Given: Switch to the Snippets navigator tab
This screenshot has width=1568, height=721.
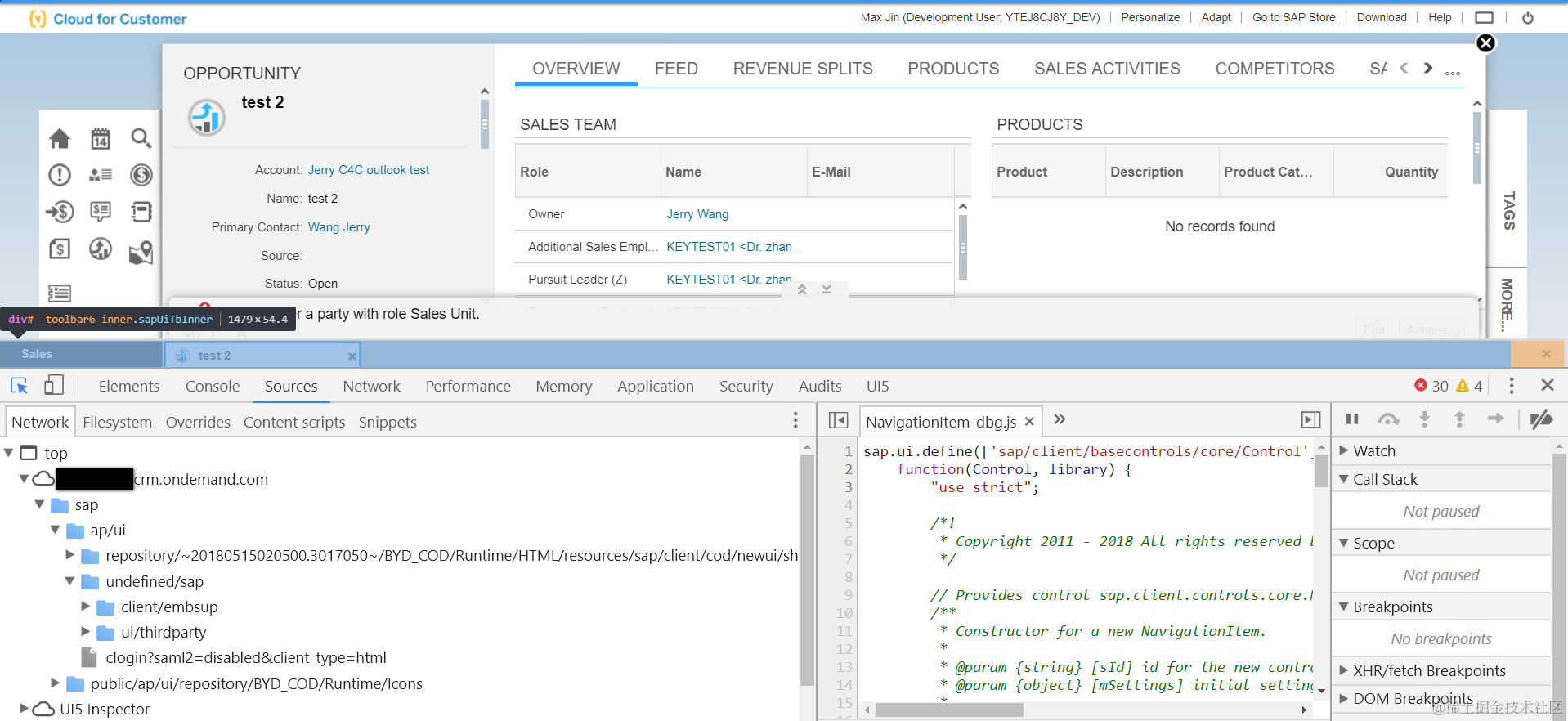Looking at the screenshot, I should coord(388,422).
